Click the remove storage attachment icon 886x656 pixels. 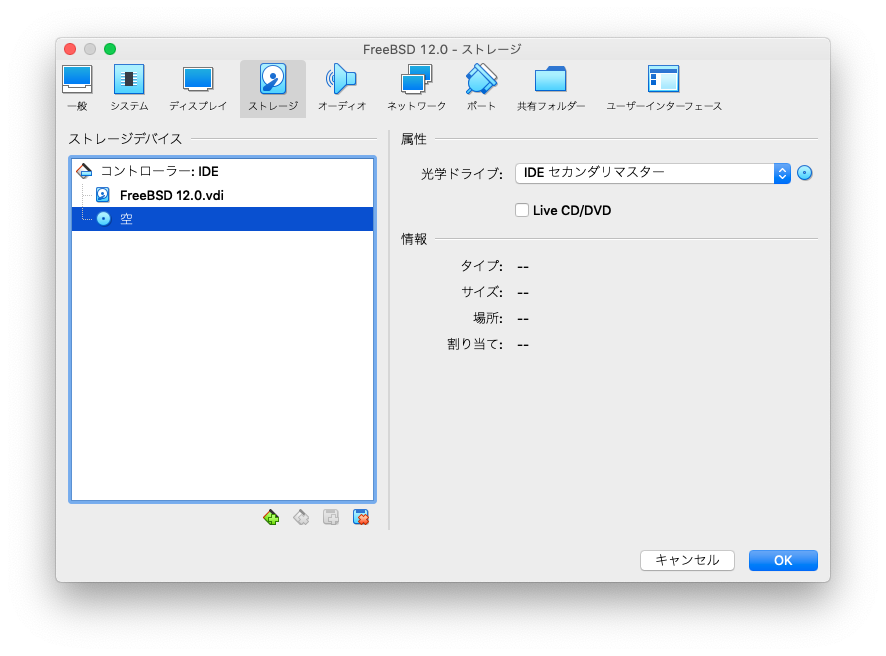pos(361,517)
